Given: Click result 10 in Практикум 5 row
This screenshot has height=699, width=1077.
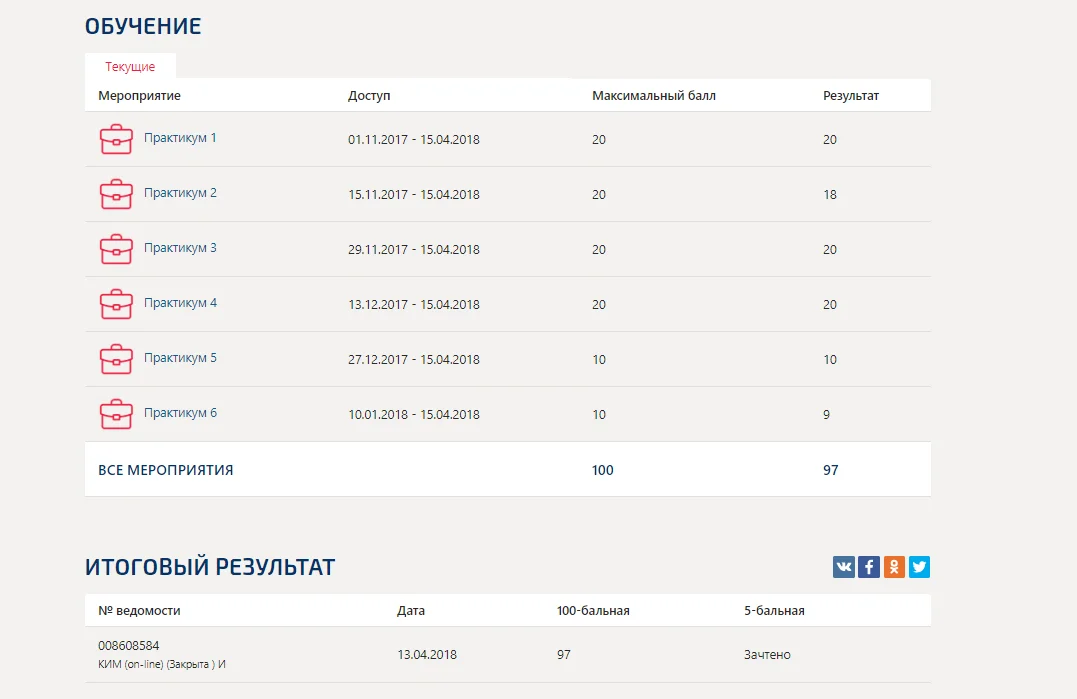Looking at the screenshot, I should pos(830,359).
